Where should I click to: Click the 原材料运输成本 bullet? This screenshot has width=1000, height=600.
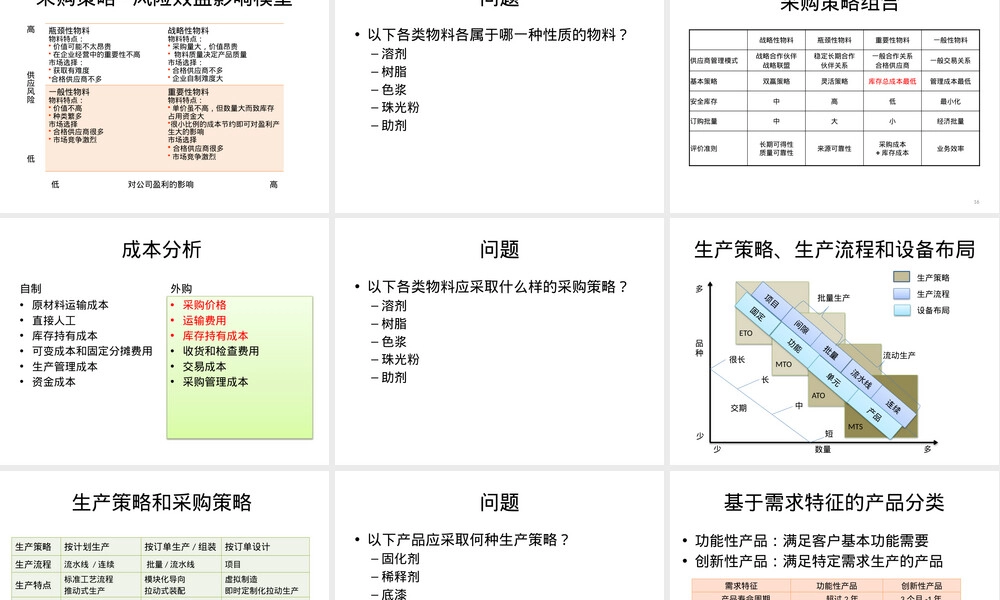click(x=70, y=305)
